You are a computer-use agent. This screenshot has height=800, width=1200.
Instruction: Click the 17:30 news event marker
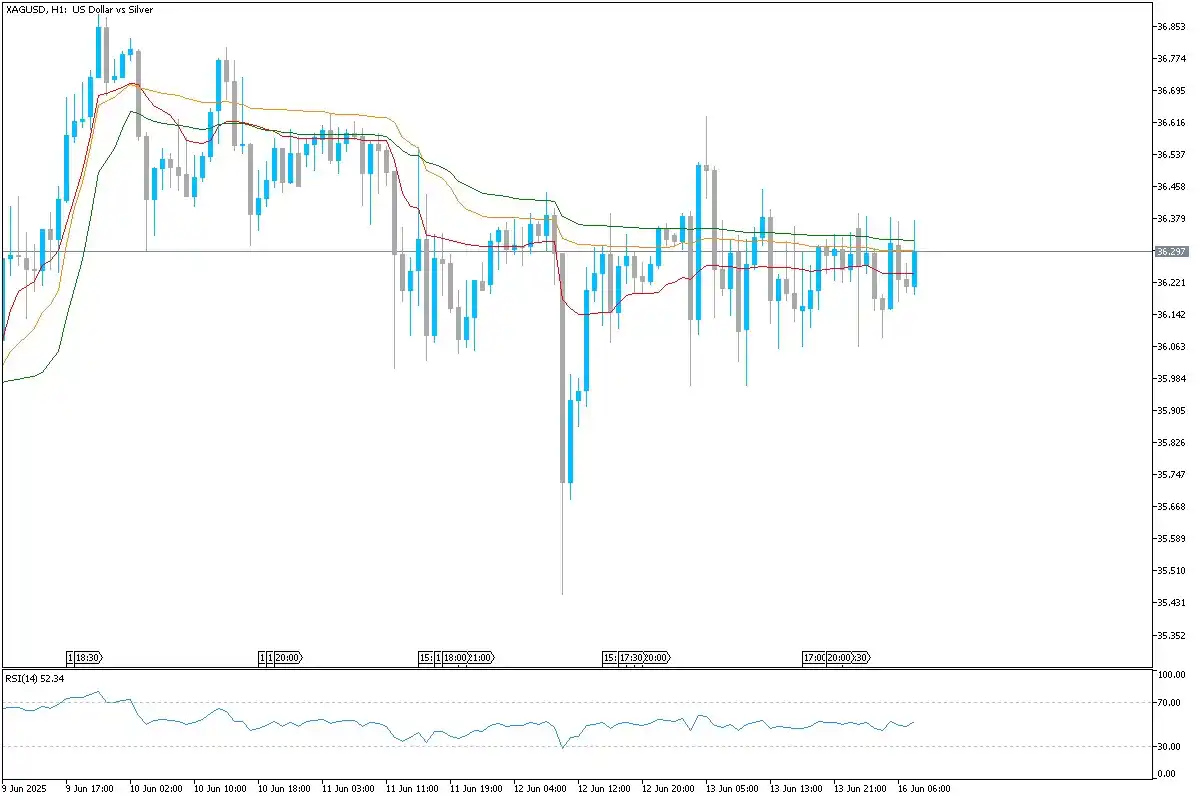click(631, 658)
